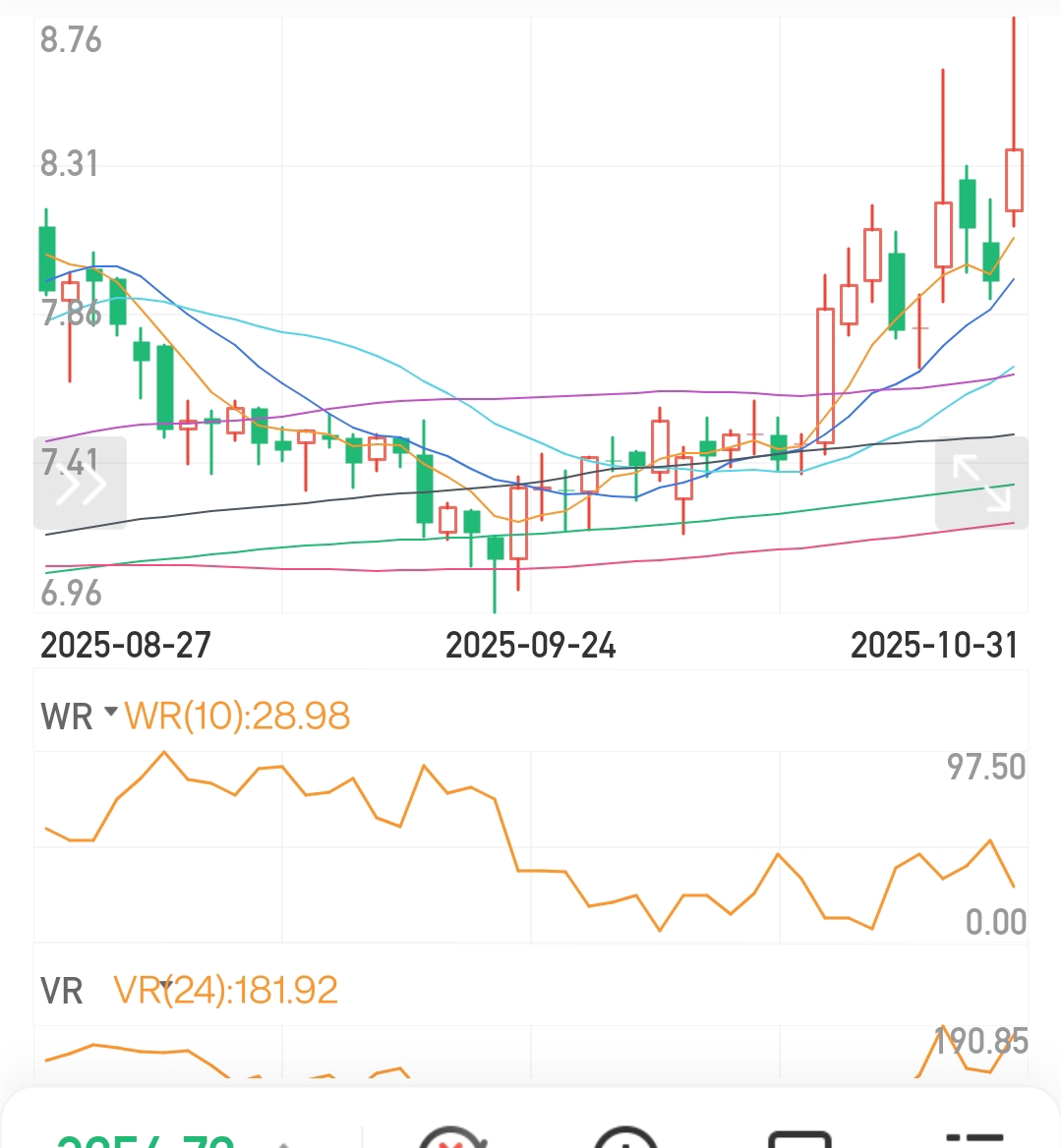Click the 2025-10-31 date label
Viewport: 1061px width, 1148px height.
click(x=934, y=646)
